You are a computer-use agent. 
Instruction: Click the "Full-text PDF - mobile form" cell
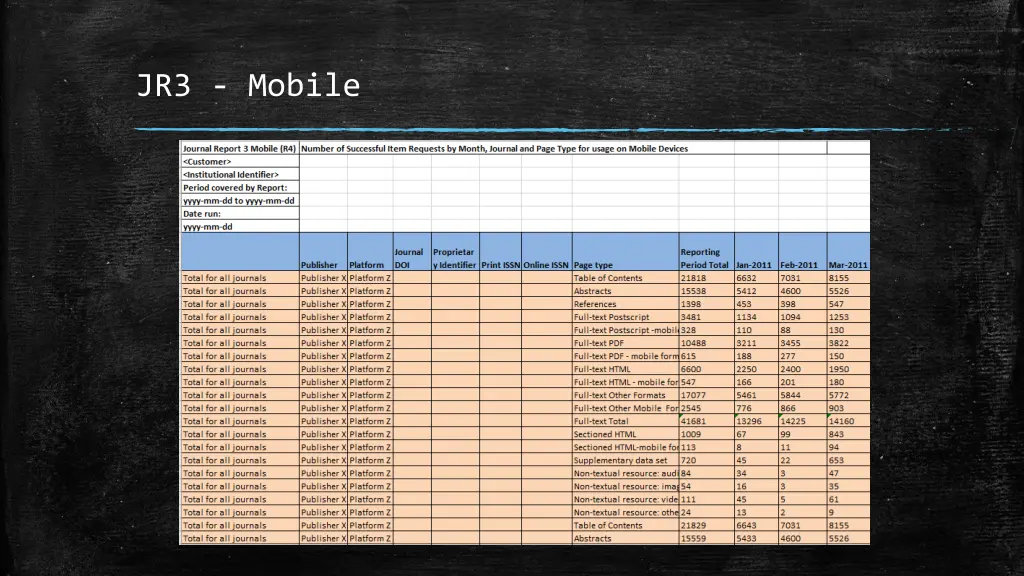[x=625, y=356]
